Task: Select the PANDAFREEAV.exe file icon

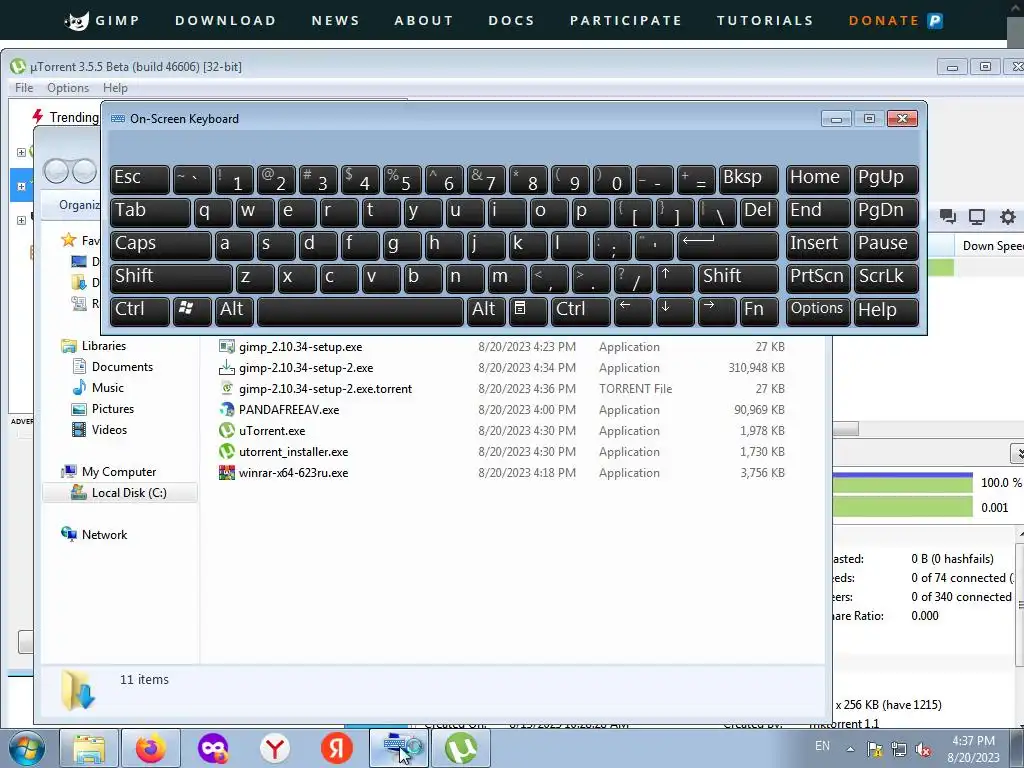Action: click(x=227, y=409)
